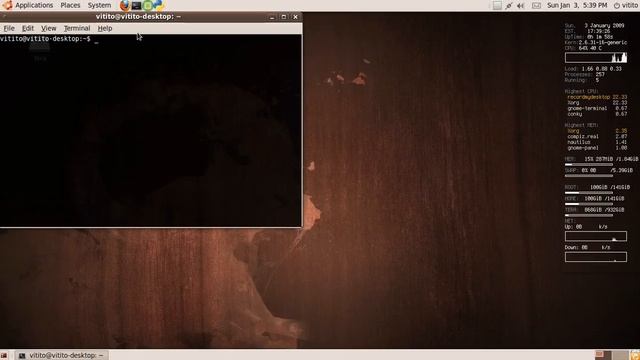Viewport: 640px width, 360px height.
Task: Click the compiz.real entry in conky memory list
Action: (x=597, y=137)
